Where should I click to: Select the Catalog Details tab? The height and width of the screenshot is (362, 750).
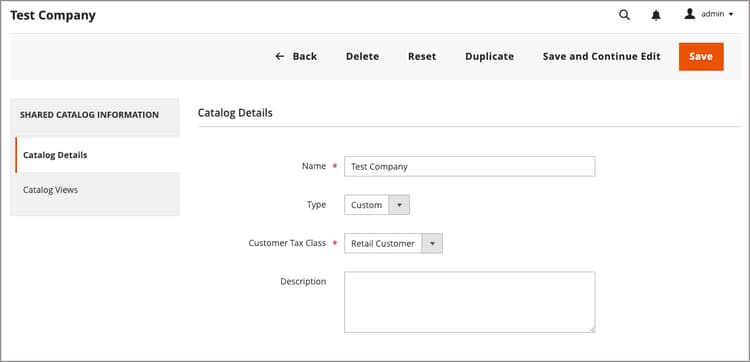(x=97, y=155)
